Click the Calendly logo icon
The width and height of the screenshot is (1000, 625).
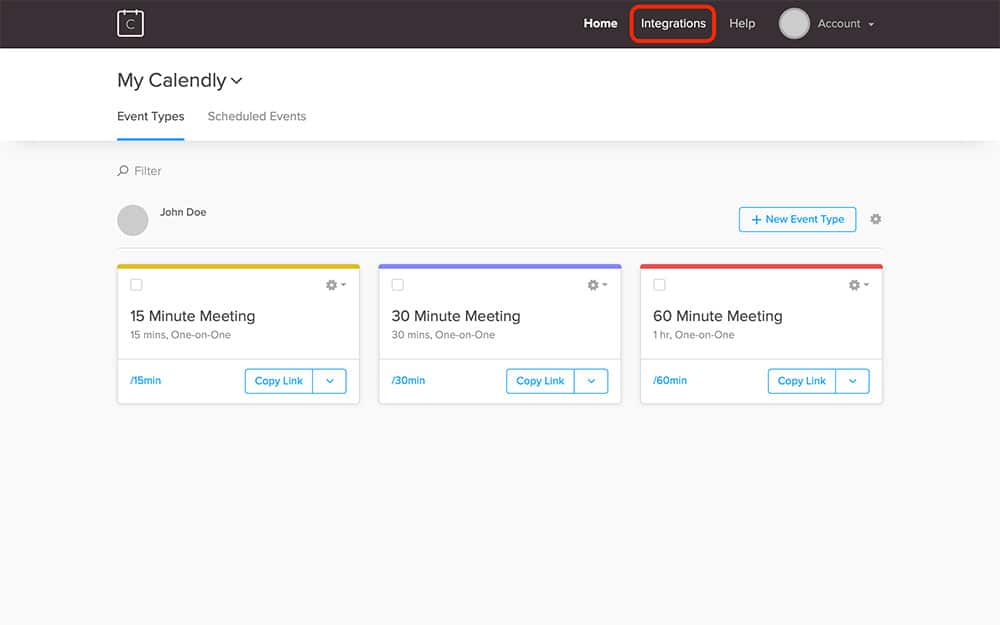click(130, 23)
